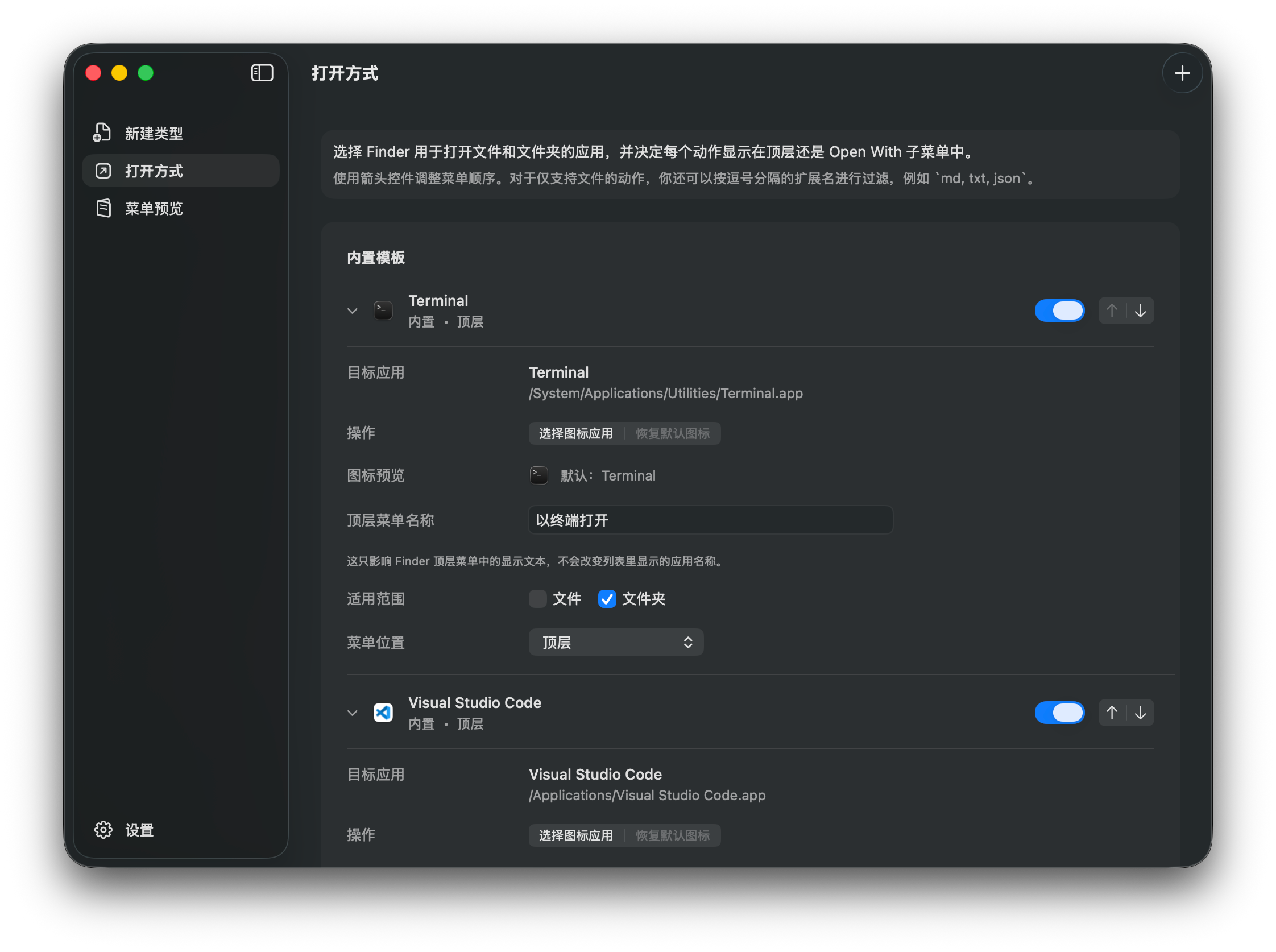
Task: Click Terminal's disabled up arrow
Action: click(x=1112, y=311)
